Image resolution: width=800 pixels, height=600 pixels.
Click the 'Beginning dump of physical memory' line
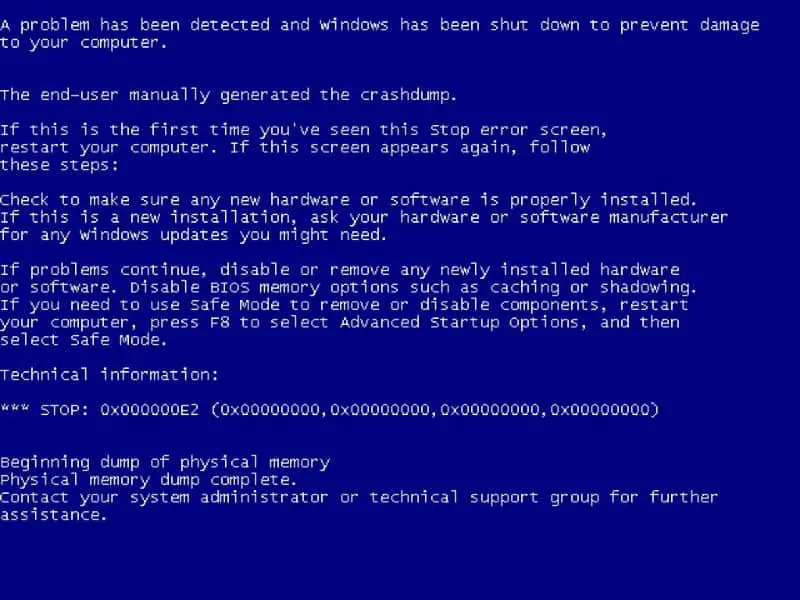tap(165, 462)
